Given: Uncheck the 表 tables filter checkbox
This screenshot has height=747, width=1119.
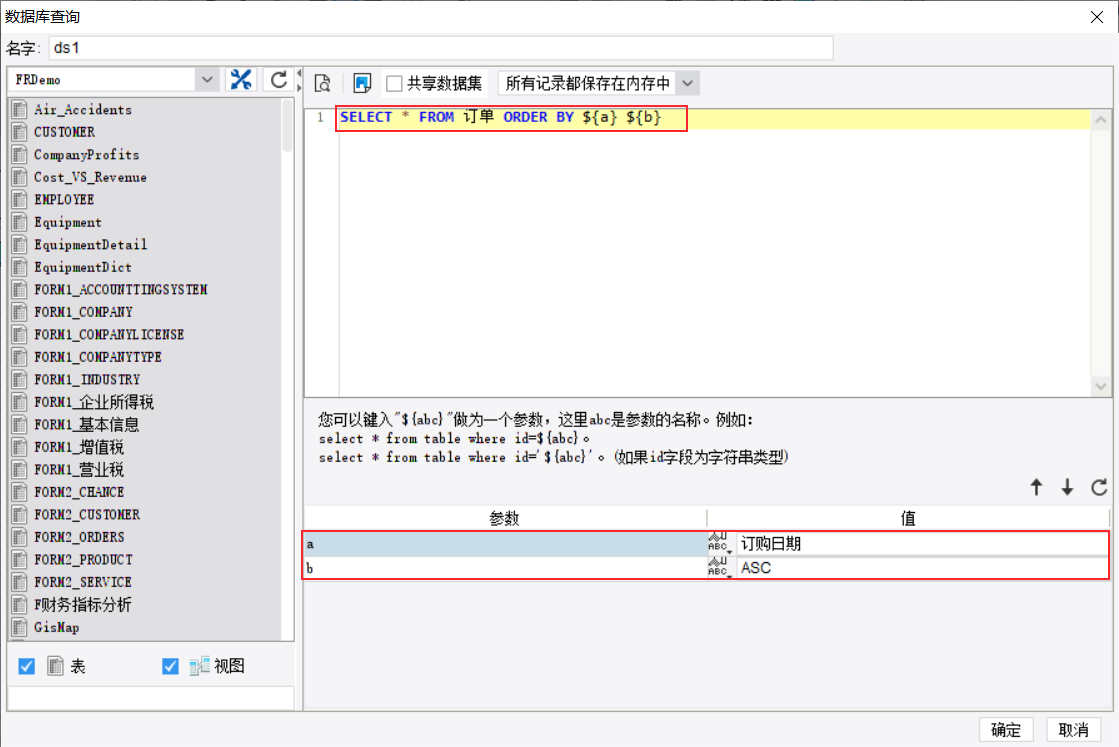Looking at the screenshot, I should 26,666.
